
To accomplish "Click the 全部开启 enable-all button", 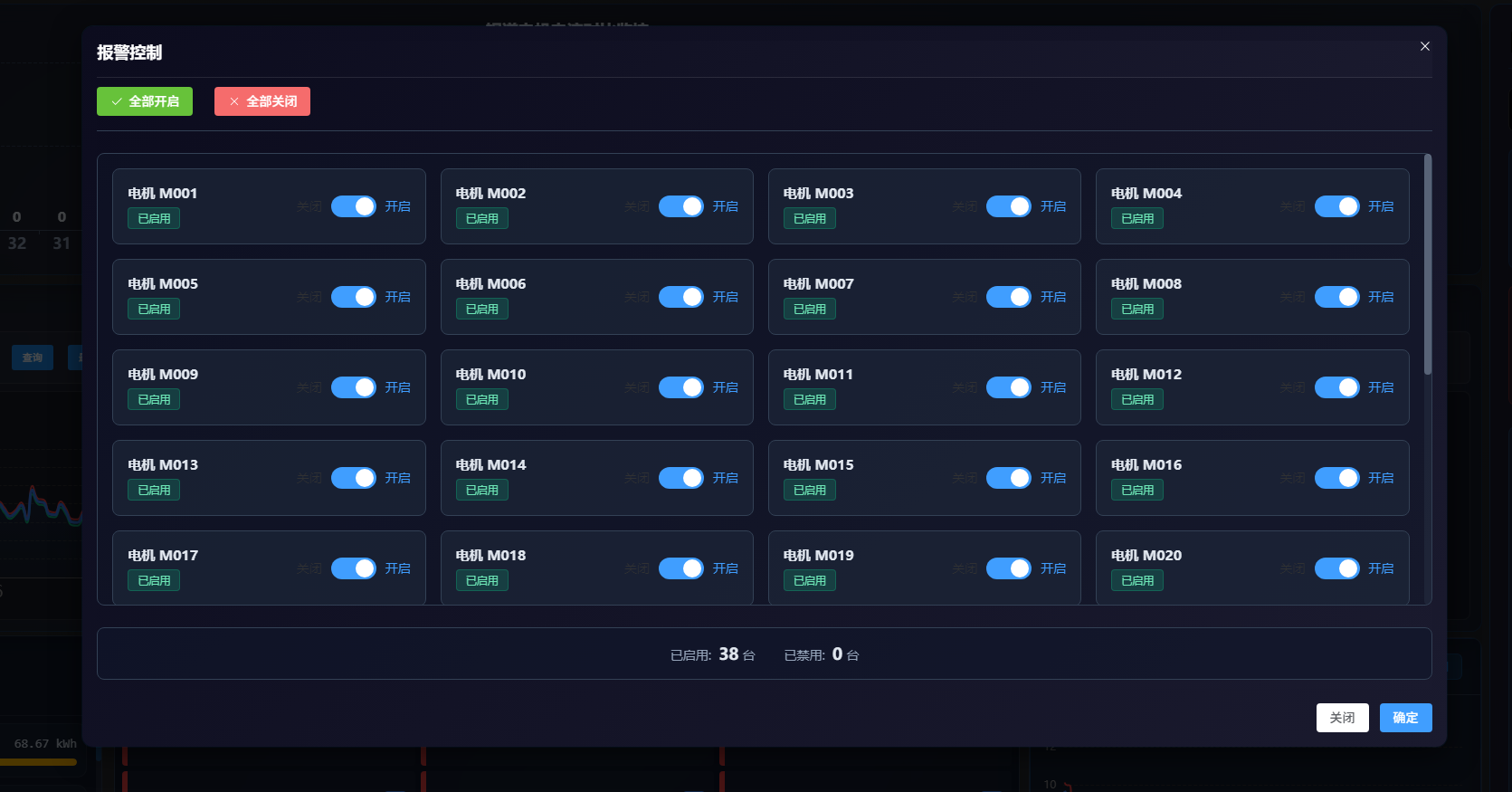I will pos(145,101).
